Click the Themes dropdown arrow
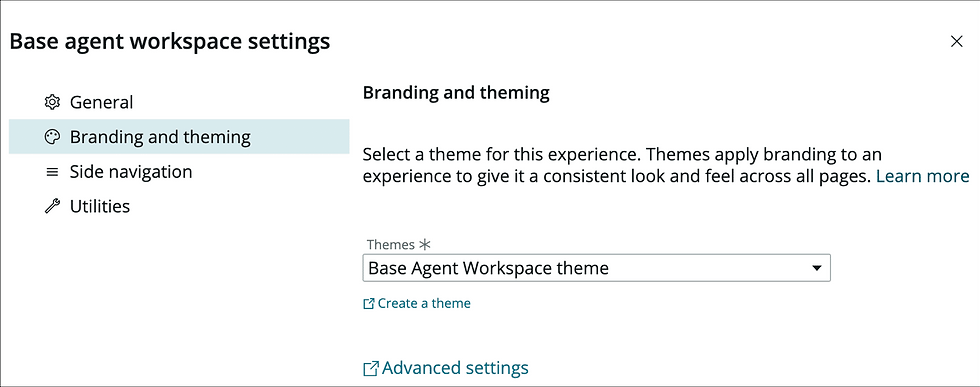This screenshot has height=387, width=980. coord(816,268)
